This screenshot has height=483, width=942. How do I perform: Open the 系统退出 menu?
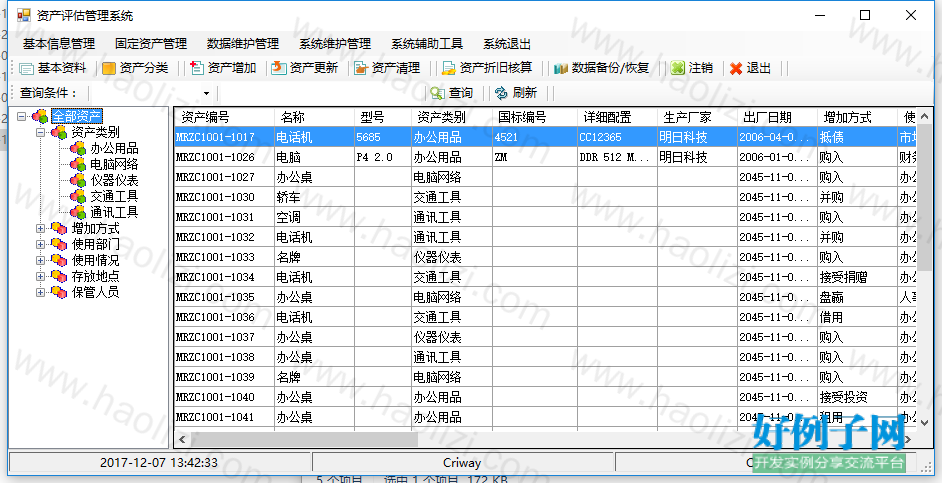pyautogui.click(x=507, y=44)
